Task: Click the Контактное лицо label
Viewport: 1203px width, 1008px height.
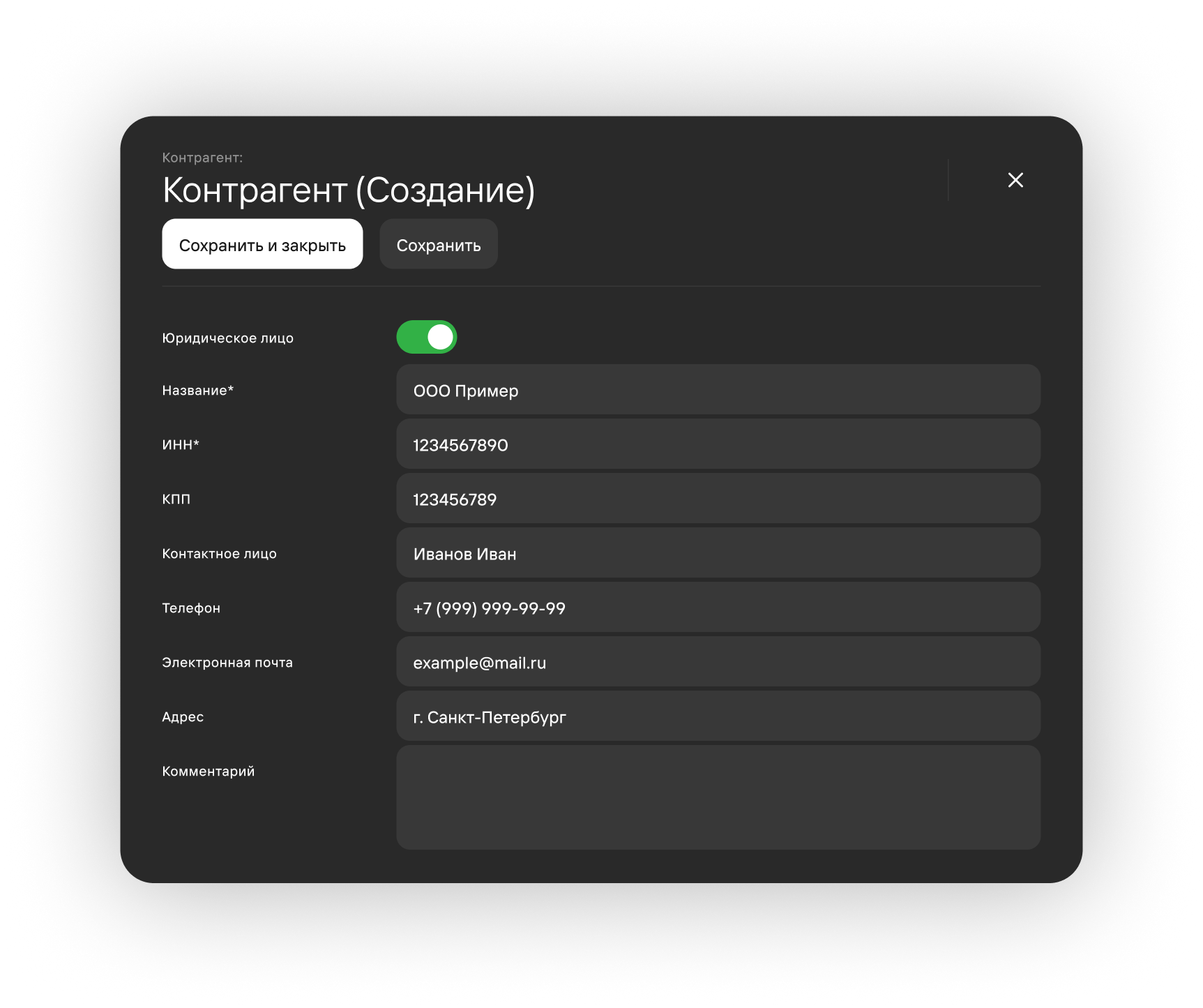Action: coord(220,554)
